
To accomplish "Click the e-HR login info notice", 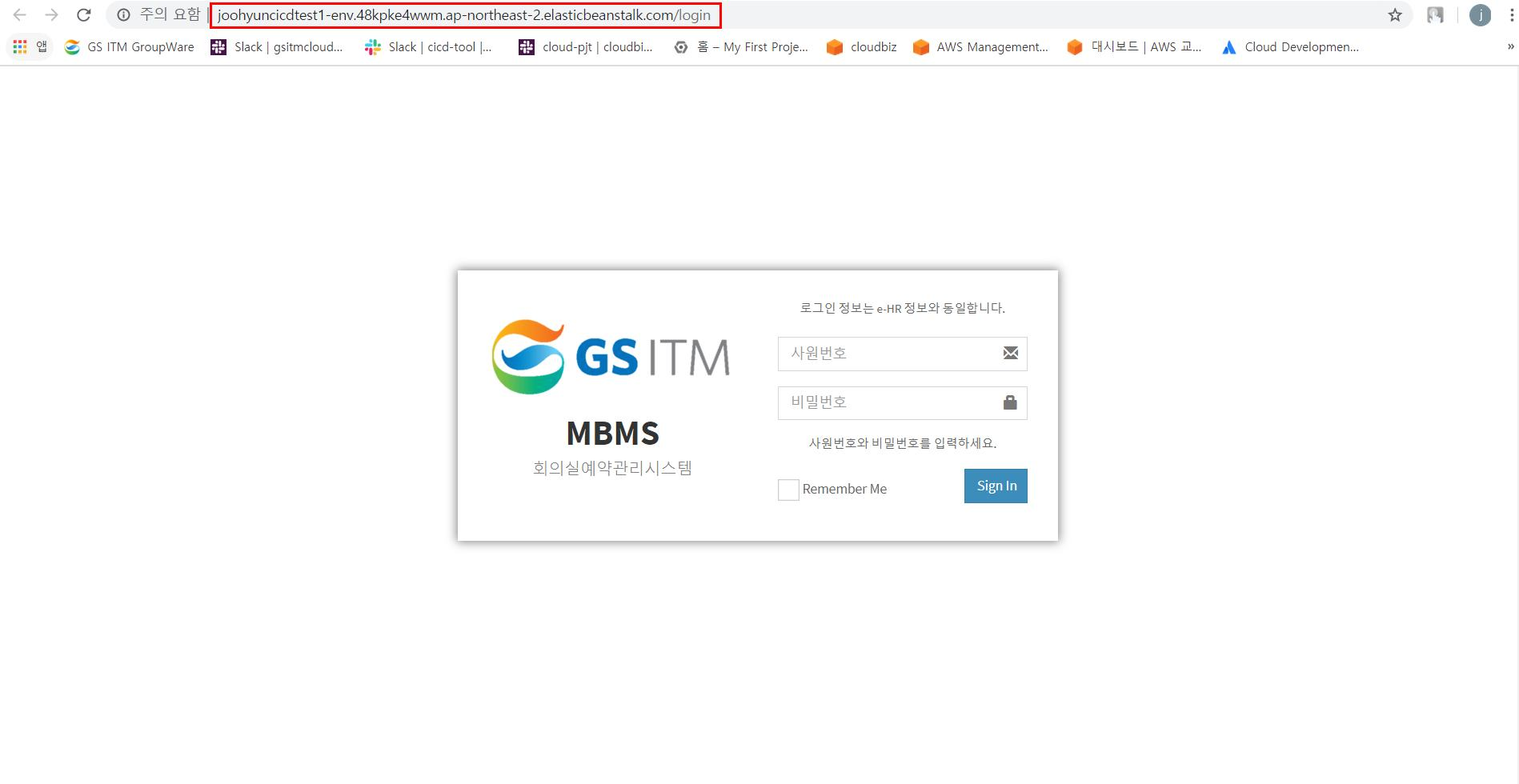I will click(902, 308).
